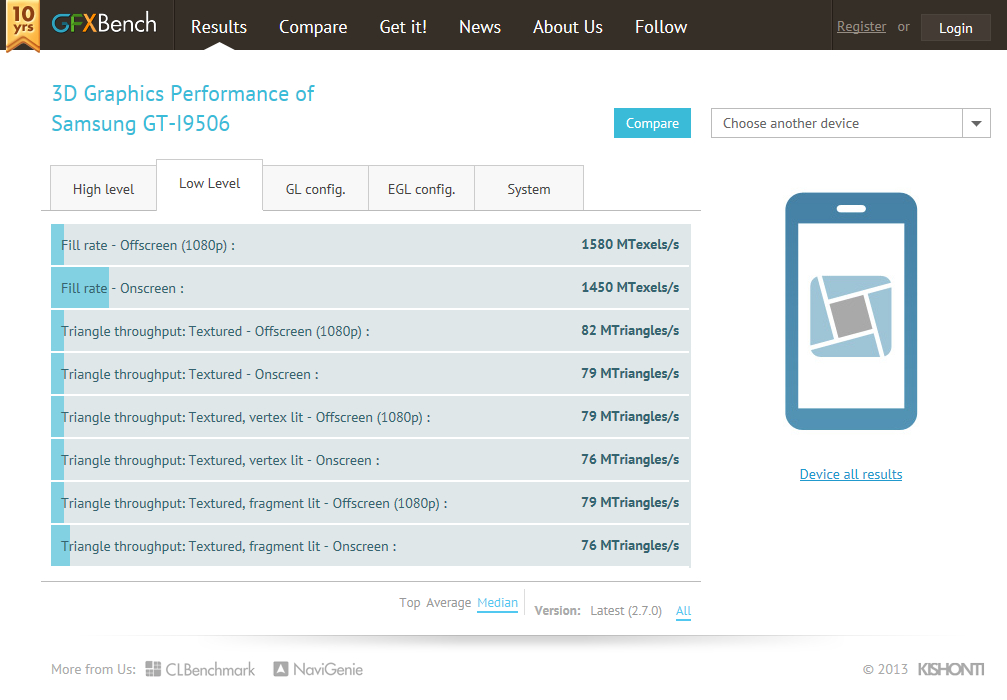This screenshot has width=1007, height=700.
Task: Switch to the EGL config. tab
Action: (421, 189)
